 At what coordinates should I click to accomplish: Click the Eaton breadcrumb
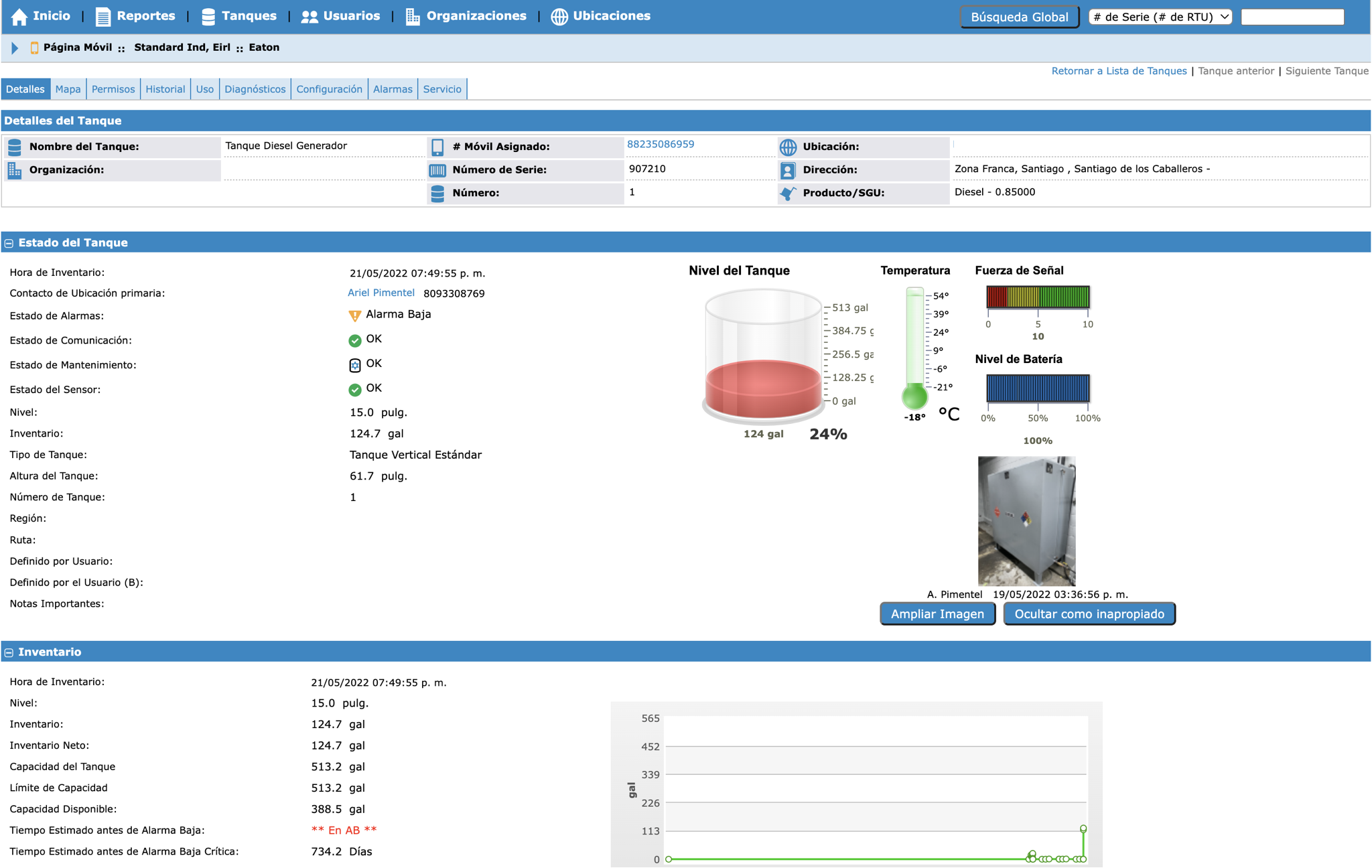point(264,48)
